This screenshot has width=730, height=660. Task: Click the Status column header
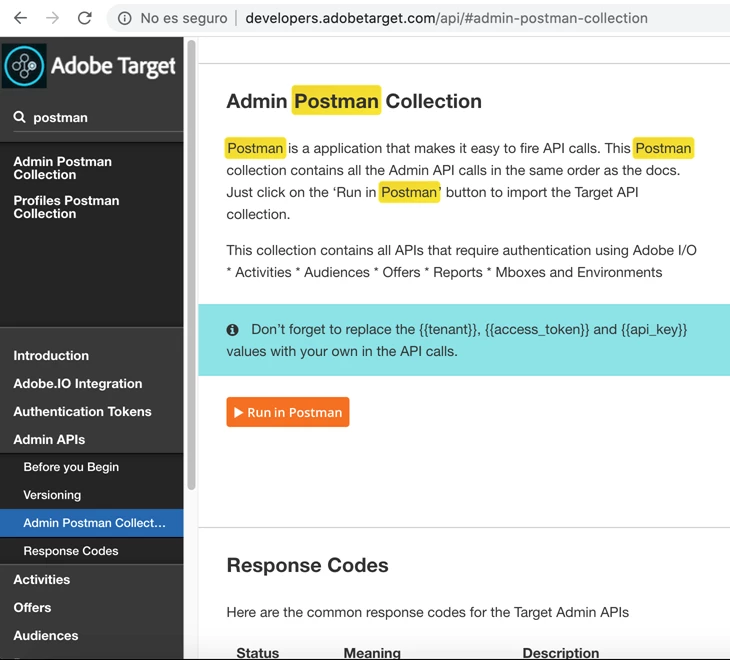[x=257, y=653]
